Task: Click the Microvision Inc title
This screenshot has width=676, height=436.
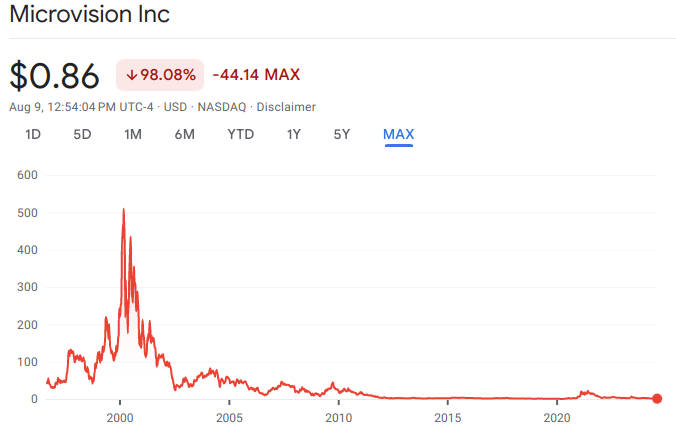Action: point(90,15)
